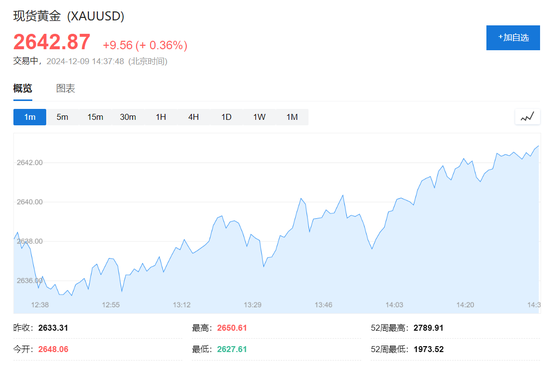Click the 2640.00 price axis label
This screenshot has width=550, height=367.
coord(30,202)
